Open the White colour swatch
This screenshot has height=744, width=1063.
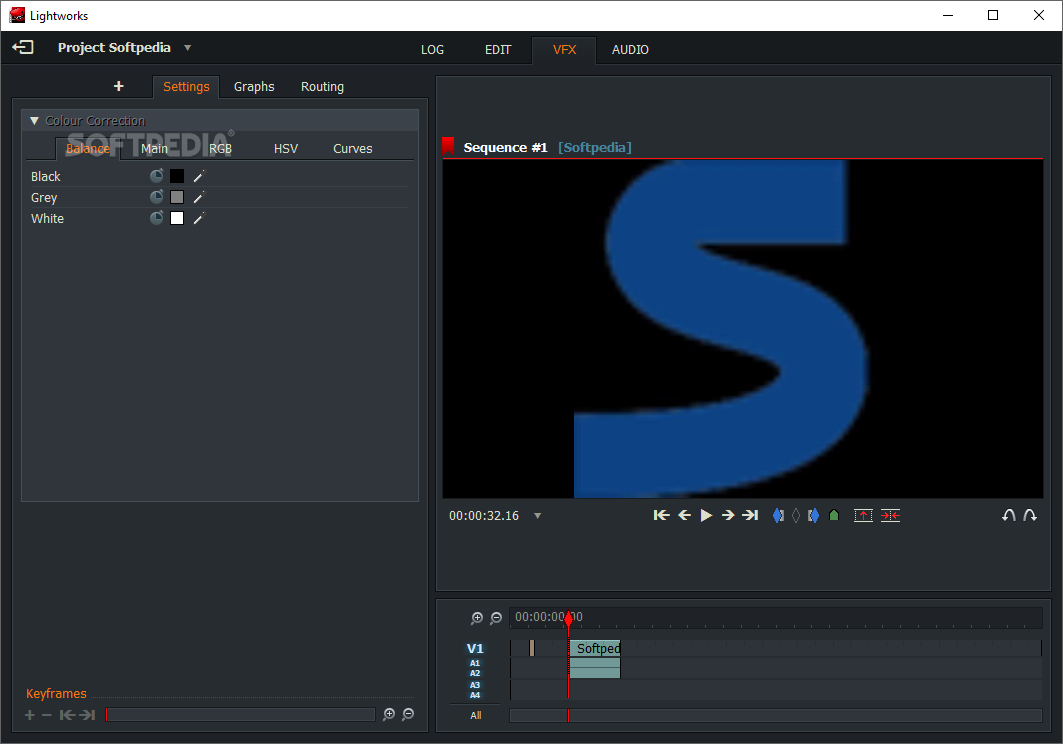tap(177, 218)
